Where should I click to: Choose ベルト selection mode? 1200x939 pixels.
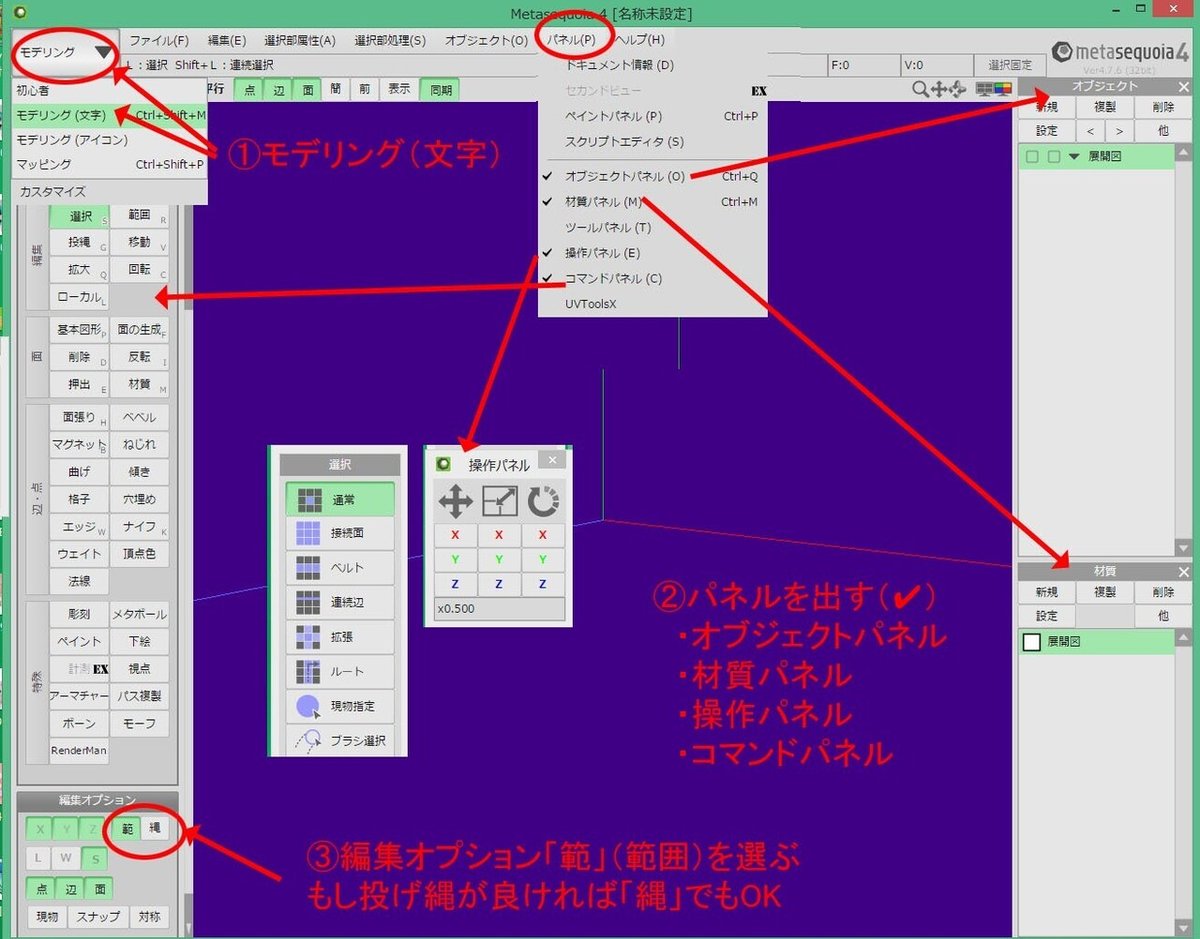pos(341,568)
